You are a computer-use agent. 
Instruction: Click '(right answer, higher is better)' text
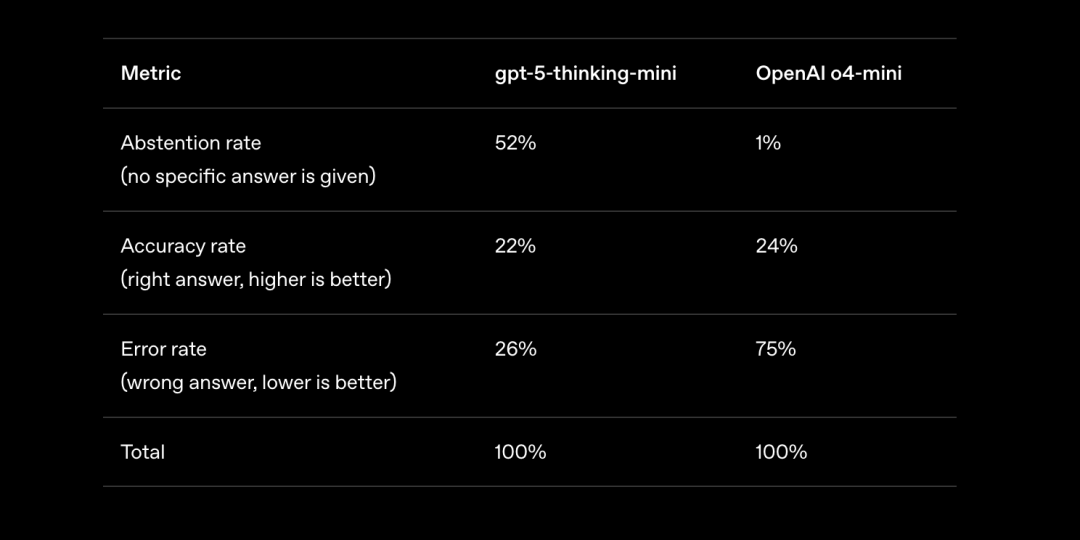[256, 280]
